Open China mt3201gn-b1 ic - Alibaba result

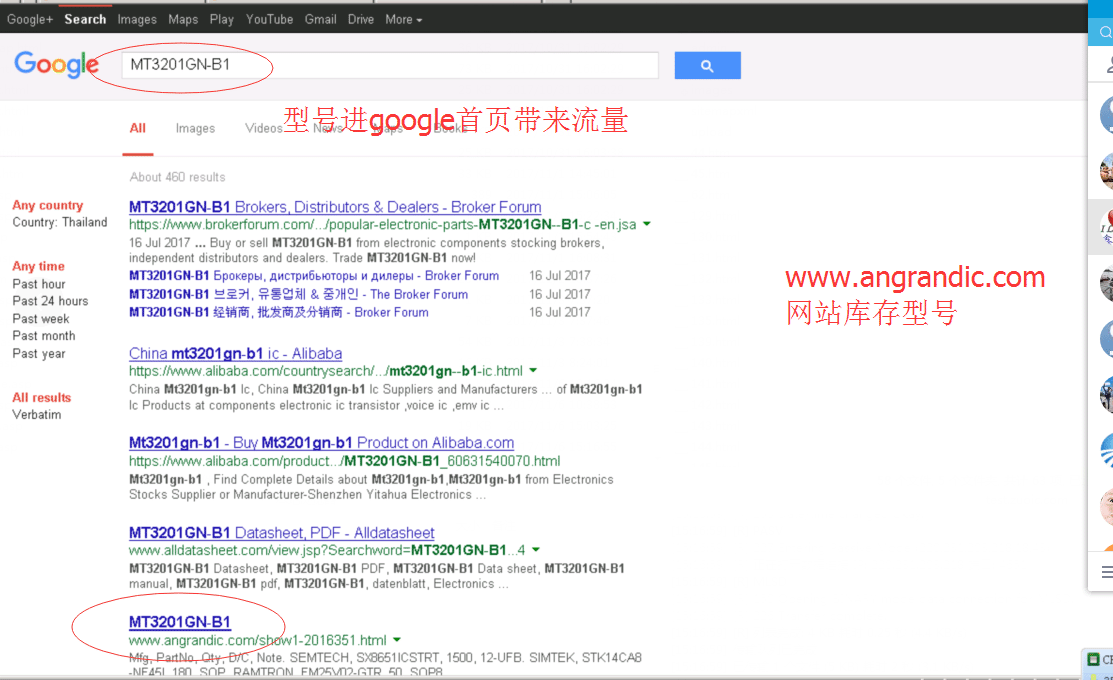coord(236,353)
